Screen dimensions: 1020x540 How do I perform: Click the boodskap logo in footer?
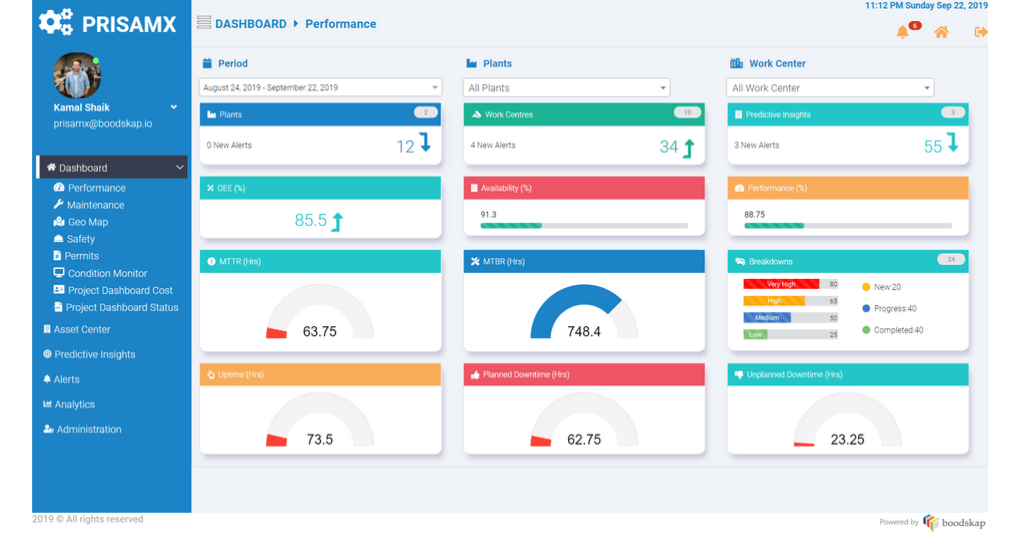coord(954,522)
